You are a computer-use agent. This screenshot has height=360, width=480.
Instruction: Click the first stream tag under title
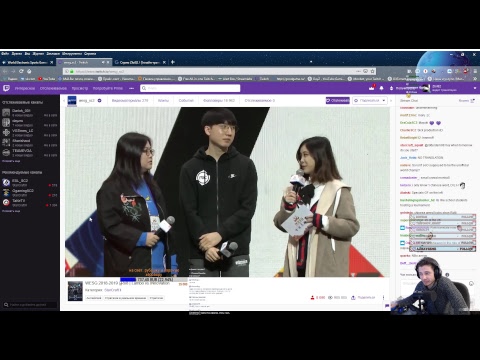point(94,298)
